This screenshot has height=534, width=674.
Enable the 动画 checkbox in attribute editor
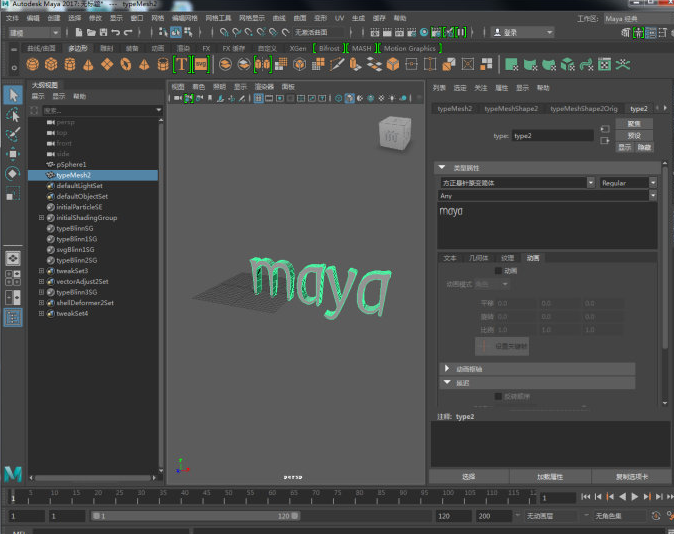pyautogui.click(x=500, y=270)
